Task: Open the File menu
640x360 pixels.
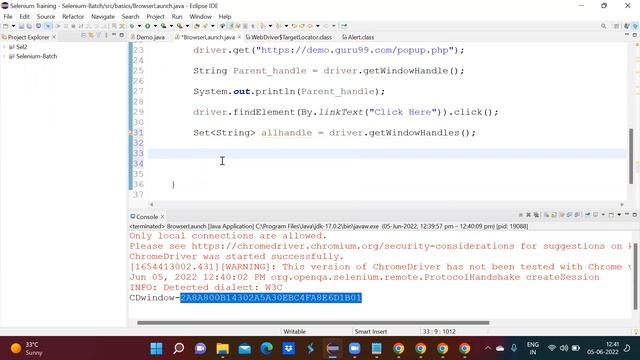Action: [8, 16]
